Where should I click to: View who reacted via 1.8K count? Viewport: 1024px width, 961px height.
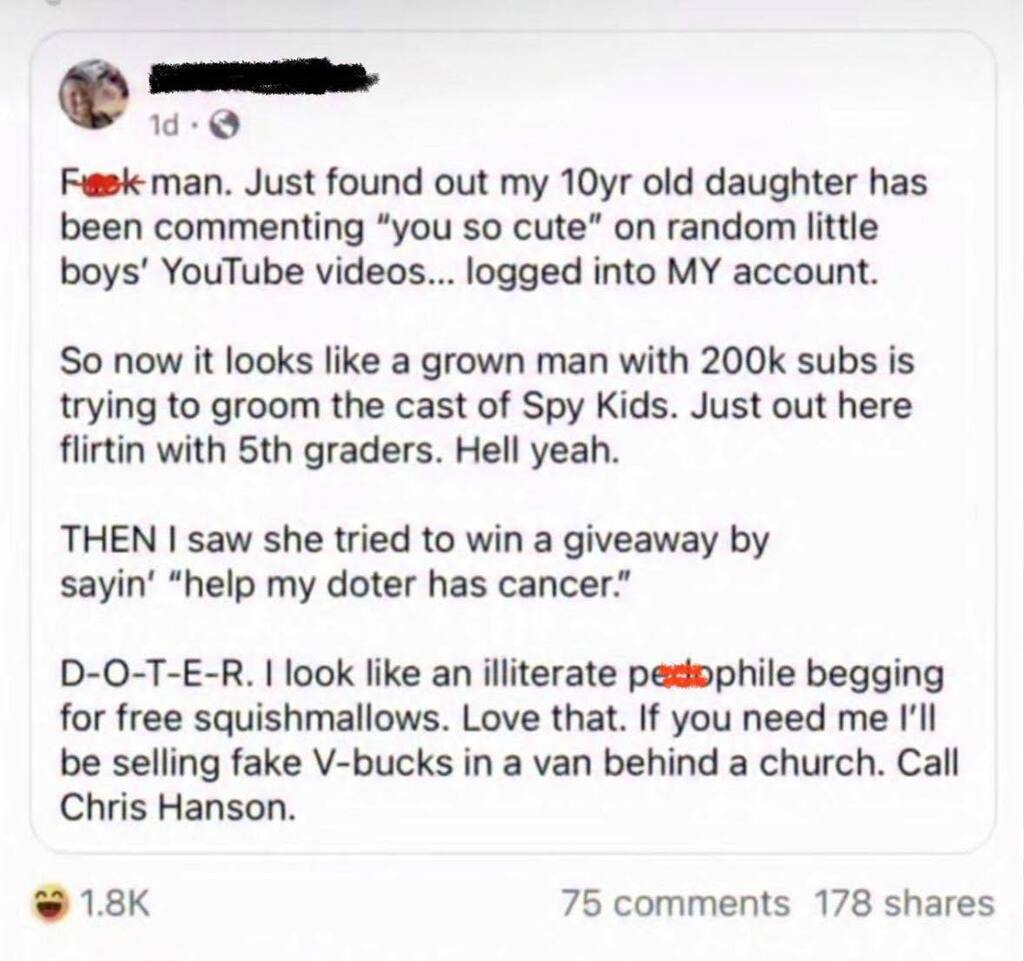116,904
